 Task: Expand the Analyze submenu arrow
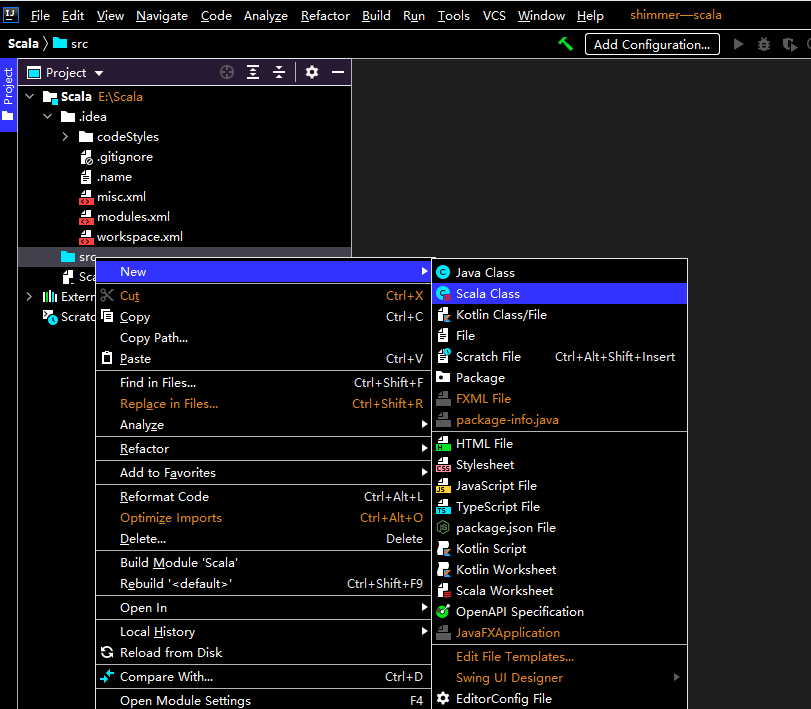(x=424, y=425)
